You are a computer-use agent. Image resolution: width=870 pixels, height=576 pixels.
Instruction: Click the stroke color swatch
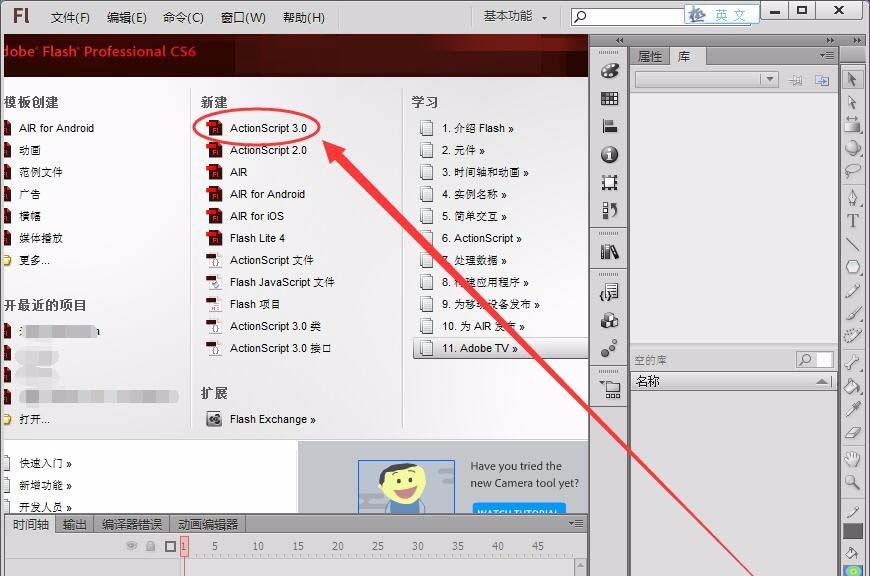(853, 531)
